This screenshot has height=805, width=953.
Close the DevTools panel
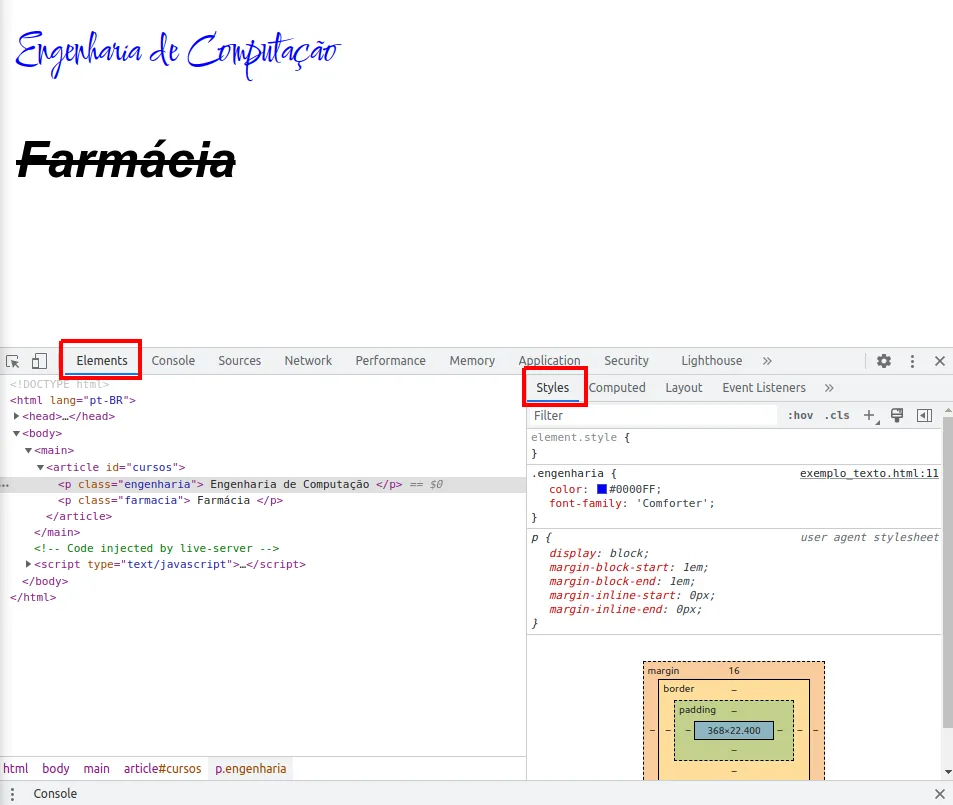tap(940, 361)
